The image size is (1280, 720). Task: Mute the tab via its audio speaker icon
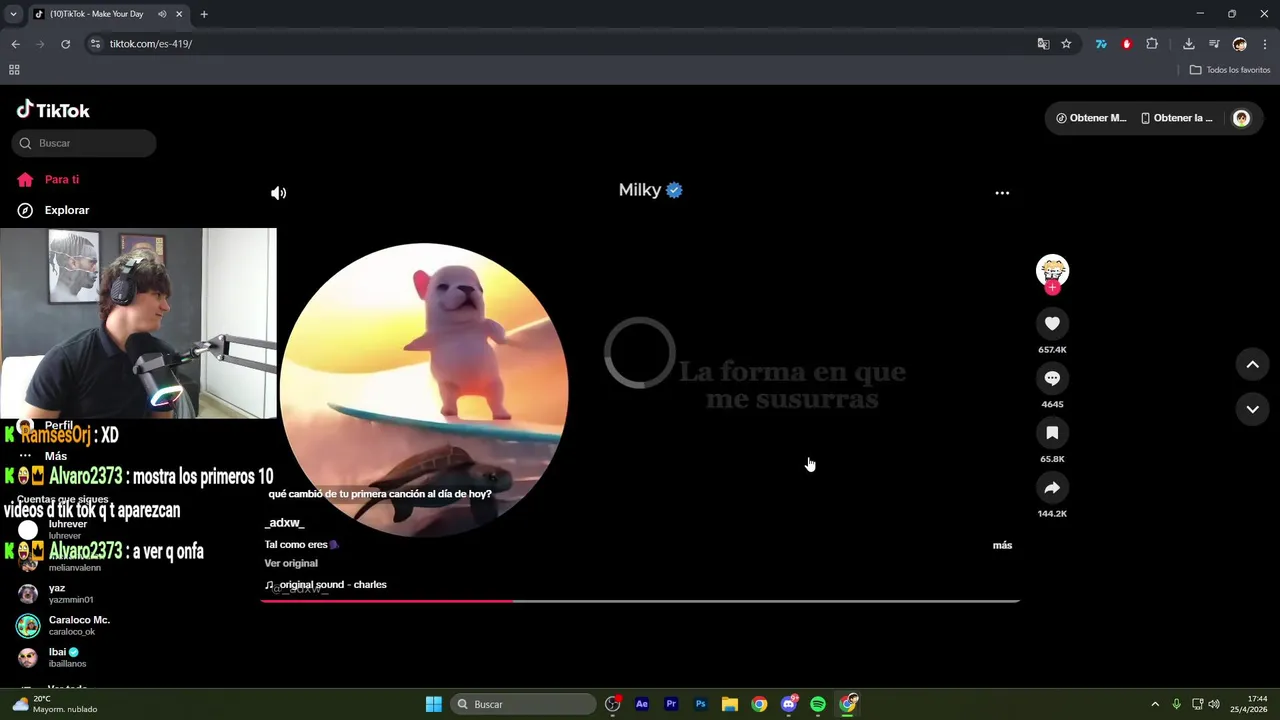[x=162, y=14]
